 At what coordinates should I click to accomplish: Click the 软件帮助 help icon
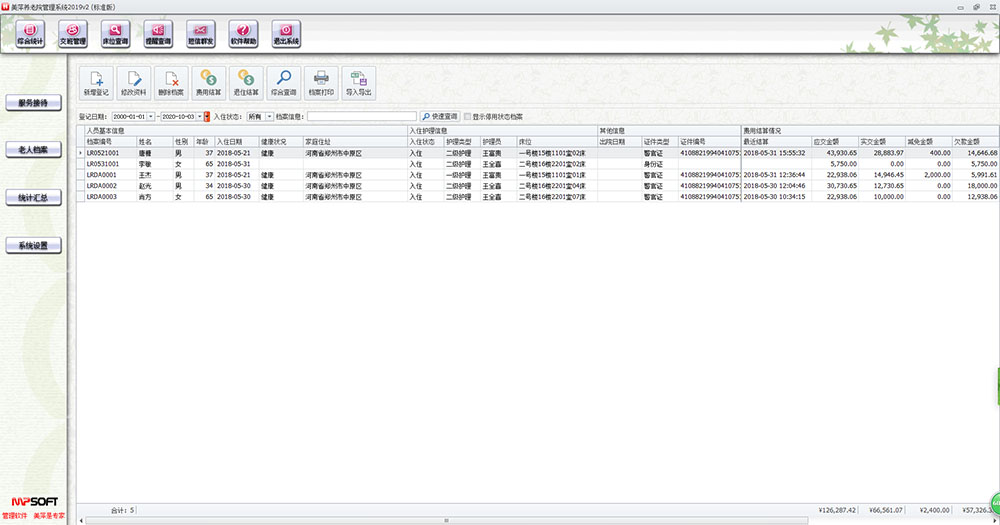click(243, 36)
